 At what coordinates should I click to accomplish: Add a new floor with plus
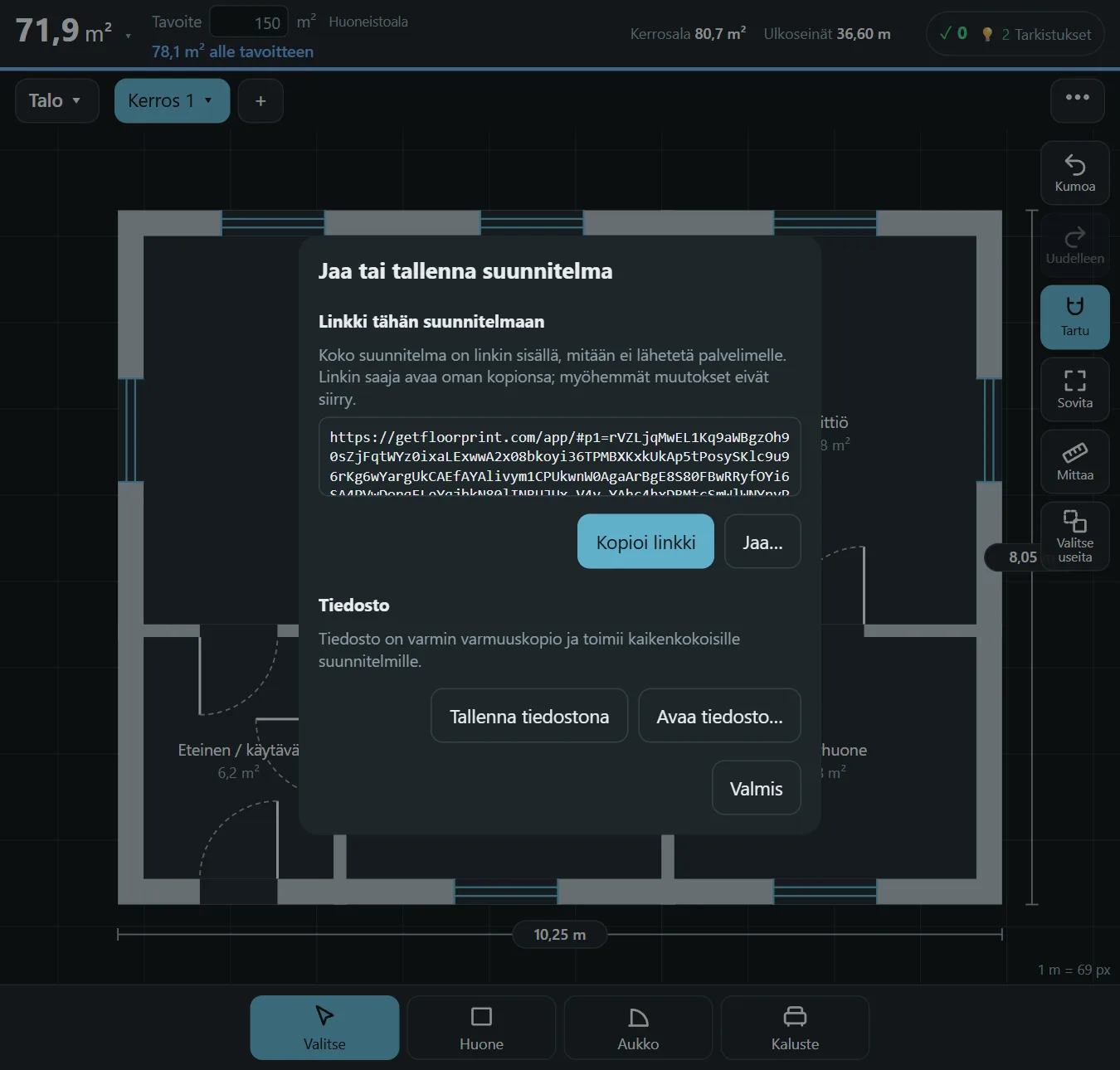pyautogui.click(x=261, y=100)
